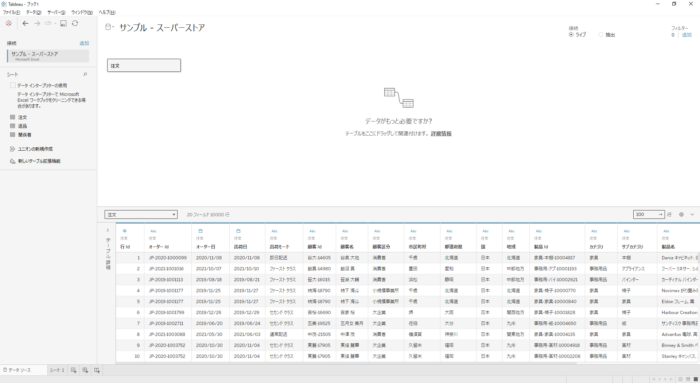Switch to the シート 1 tab

point(57,370)
